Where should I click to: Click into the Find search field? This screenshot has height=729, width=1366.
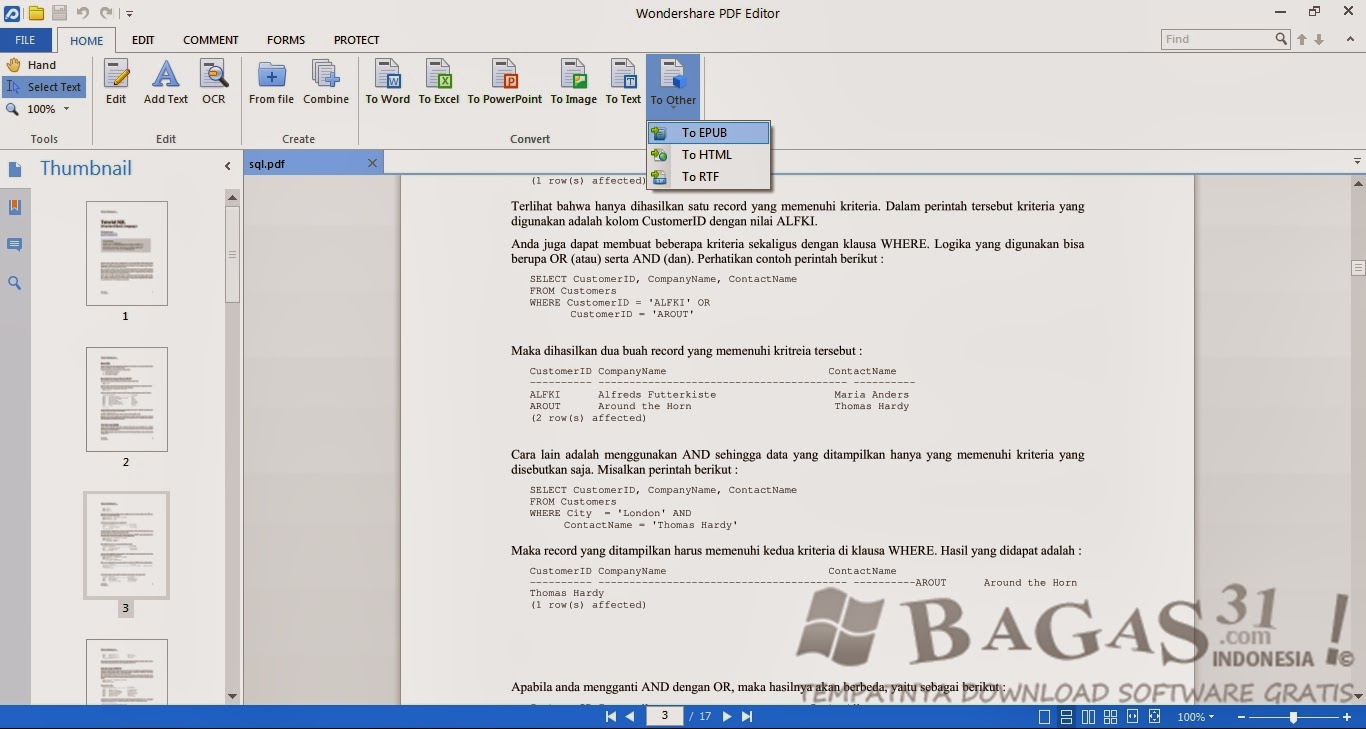click(1217, 39)
